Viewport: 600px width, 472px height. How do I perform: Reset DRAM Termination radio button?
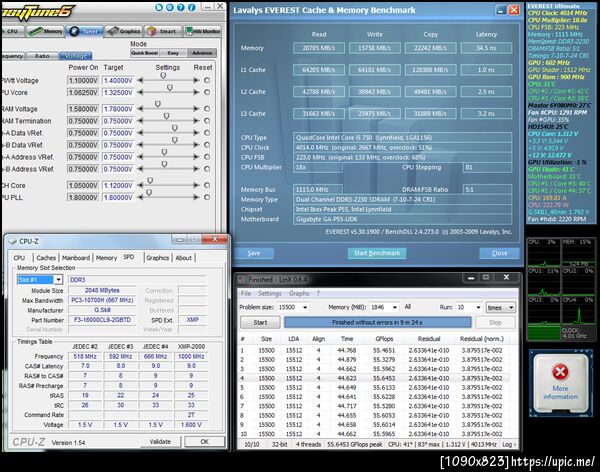pos(207,121)
